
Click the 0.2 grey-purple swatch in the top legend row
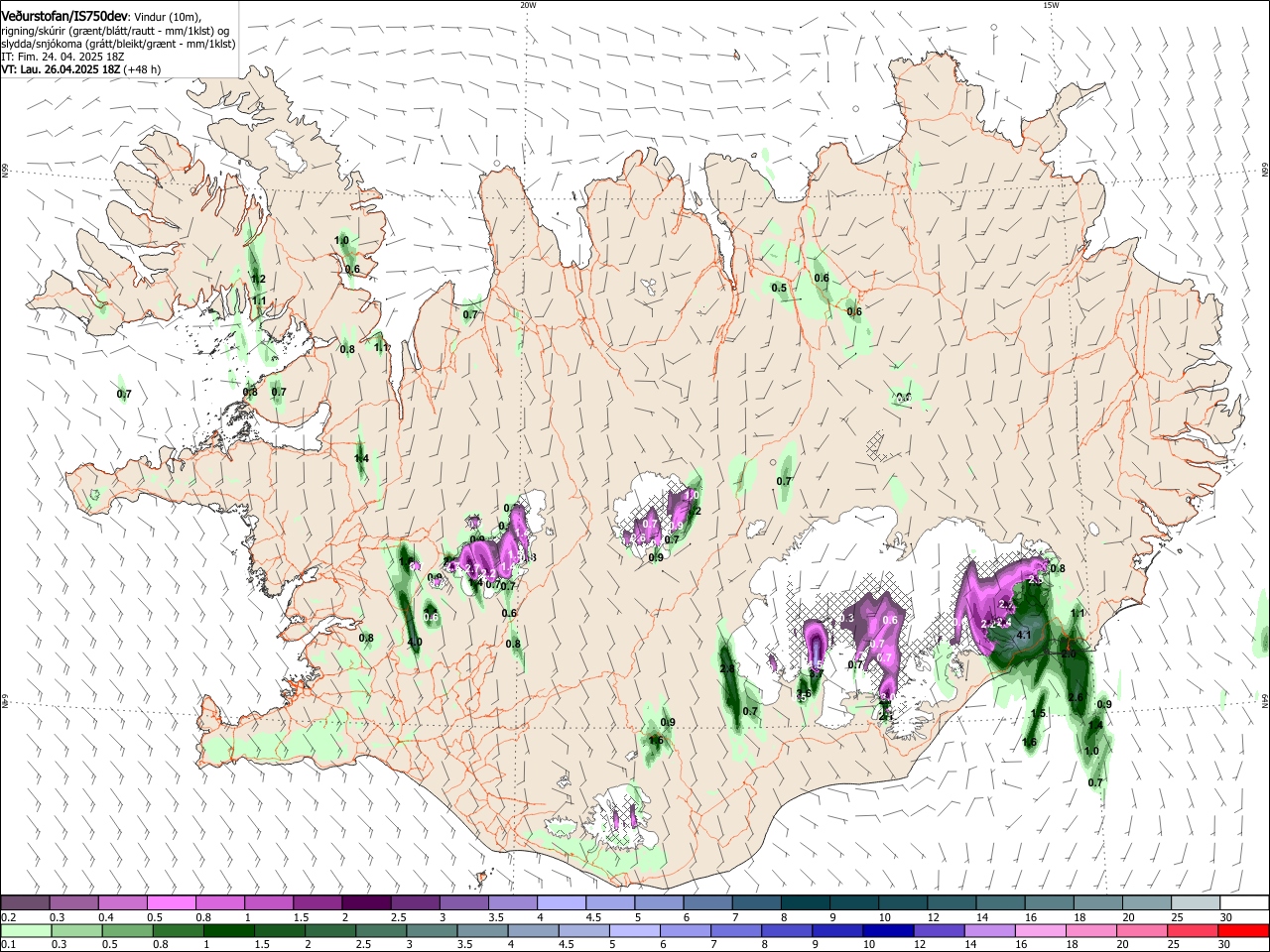25,903
